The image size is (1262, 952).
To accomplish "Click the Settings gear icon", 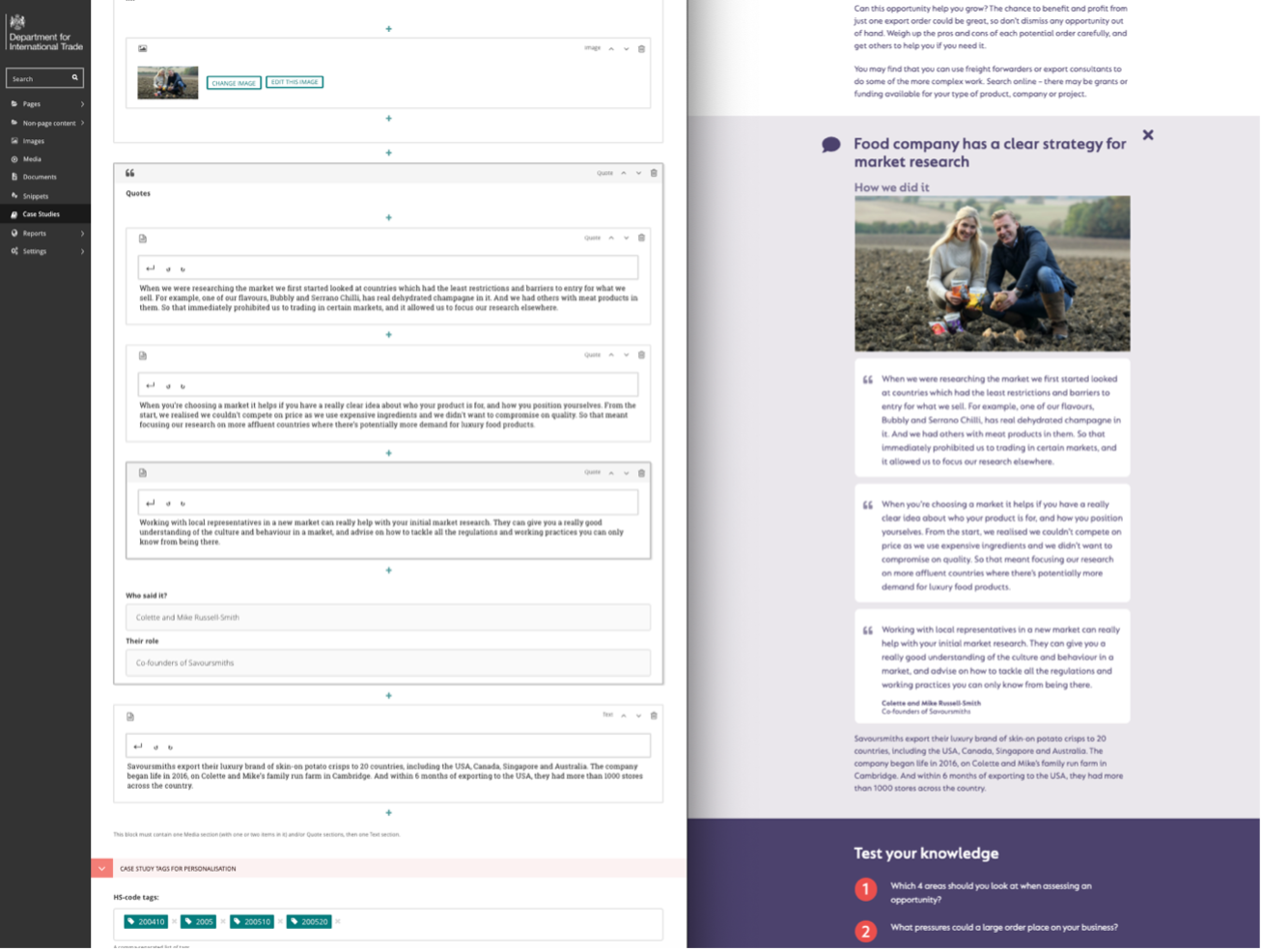I will click(13, 251).
